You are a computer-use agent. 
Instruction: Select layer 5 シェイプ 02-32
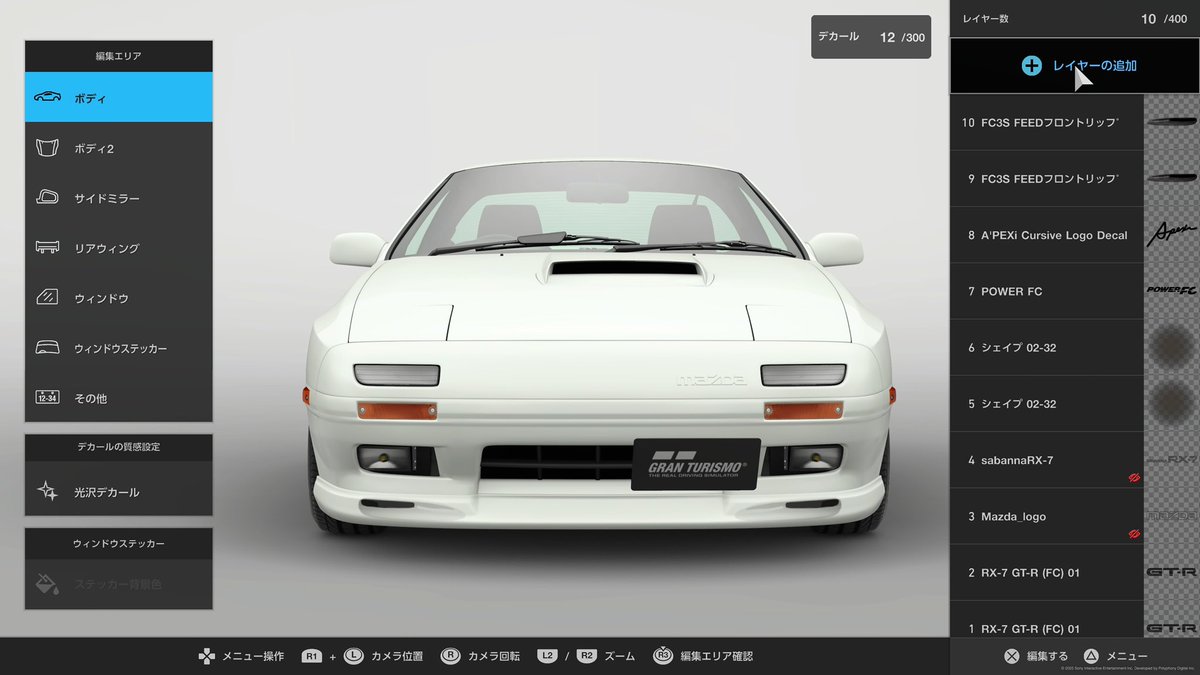(x=1046, y=404)
